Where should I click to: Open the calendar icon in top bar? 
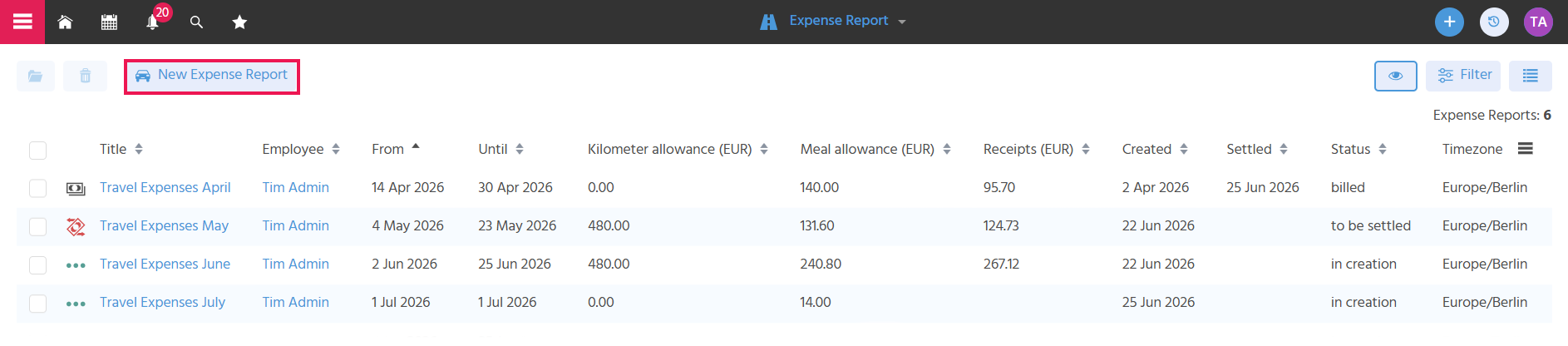(x=109, y=22)
